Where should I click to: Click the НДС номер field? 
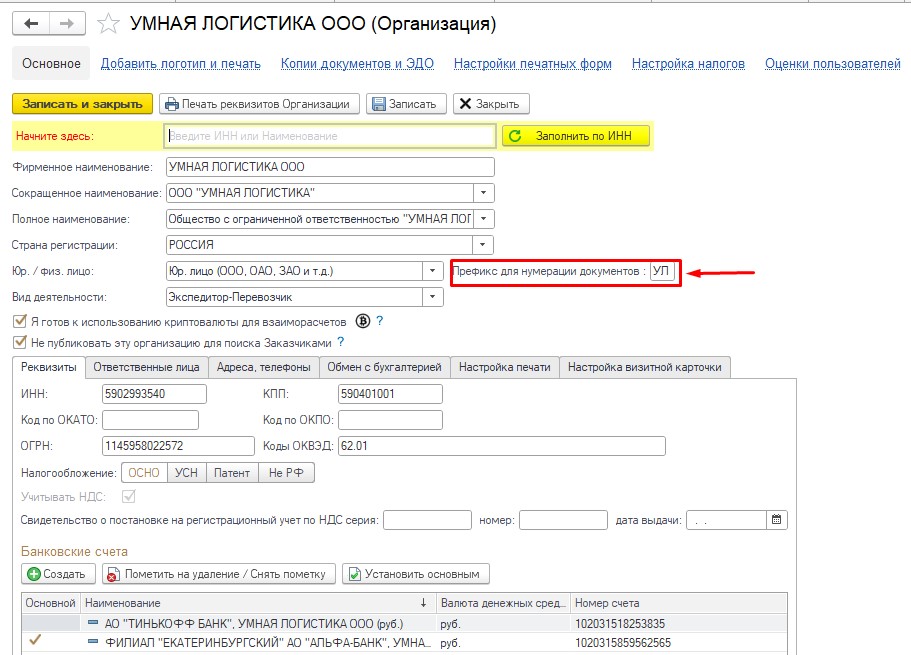click(564, 520)
